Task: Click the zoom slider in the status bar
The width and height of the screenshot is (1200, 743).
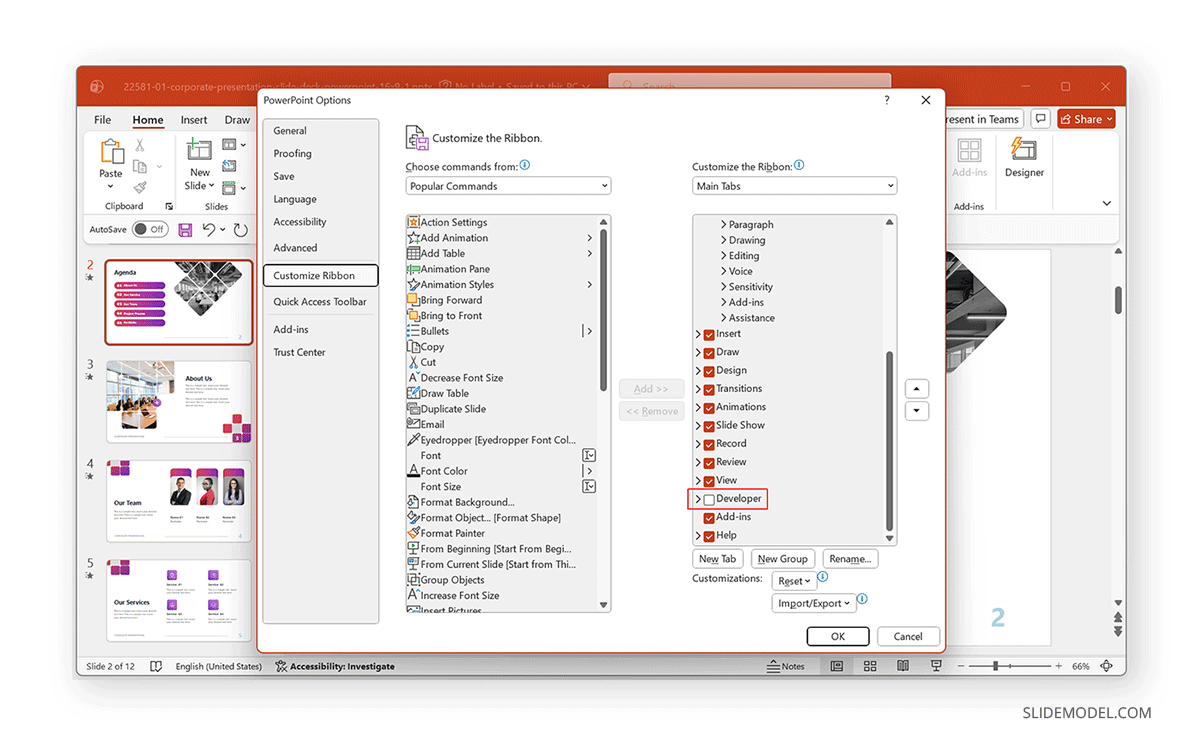Action: pyautogui.click(x=995, y=666)
